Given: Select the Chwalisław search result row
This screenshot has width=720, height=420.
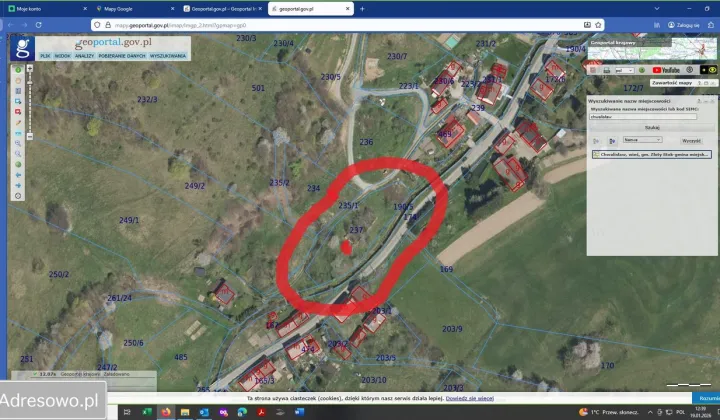Looking at the screenshot, I should [652, 155].
